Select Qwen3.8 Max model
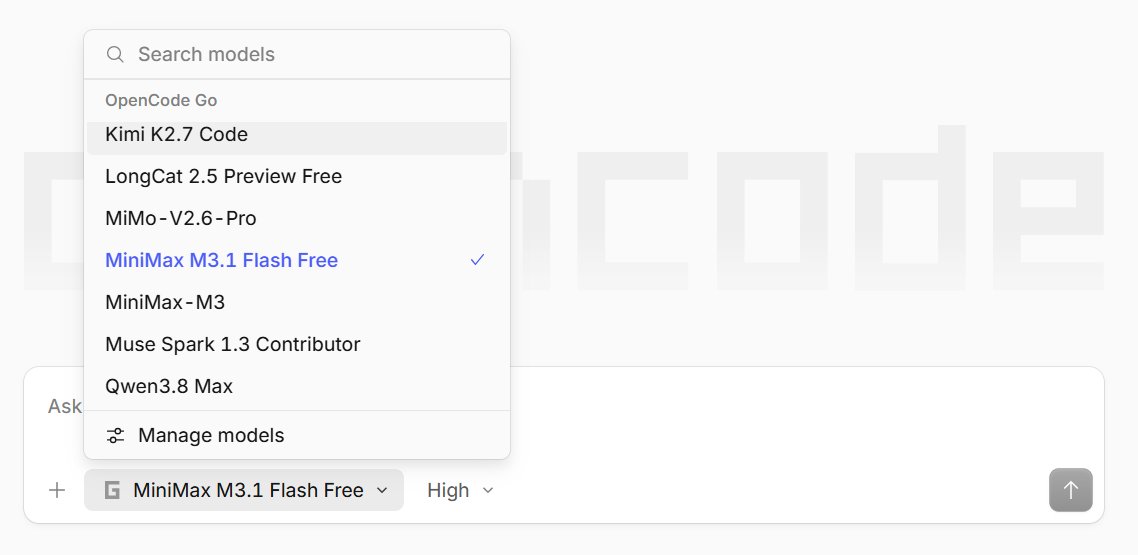The width and height of the screenshot is (1138, 555). 297,386
